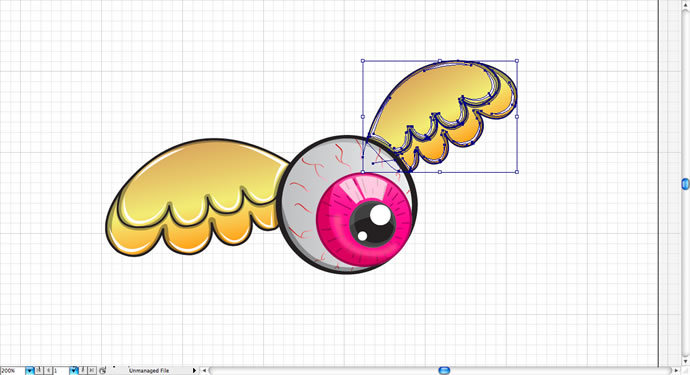690x375 pixels.
Task: Go to the first artboard
Action: point(39,371)
